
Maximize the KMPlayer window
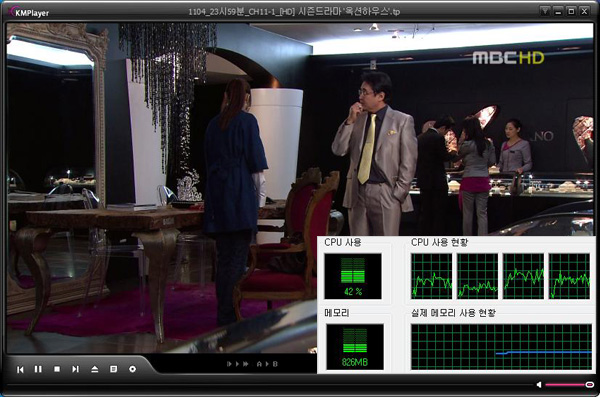pos(571,11)
